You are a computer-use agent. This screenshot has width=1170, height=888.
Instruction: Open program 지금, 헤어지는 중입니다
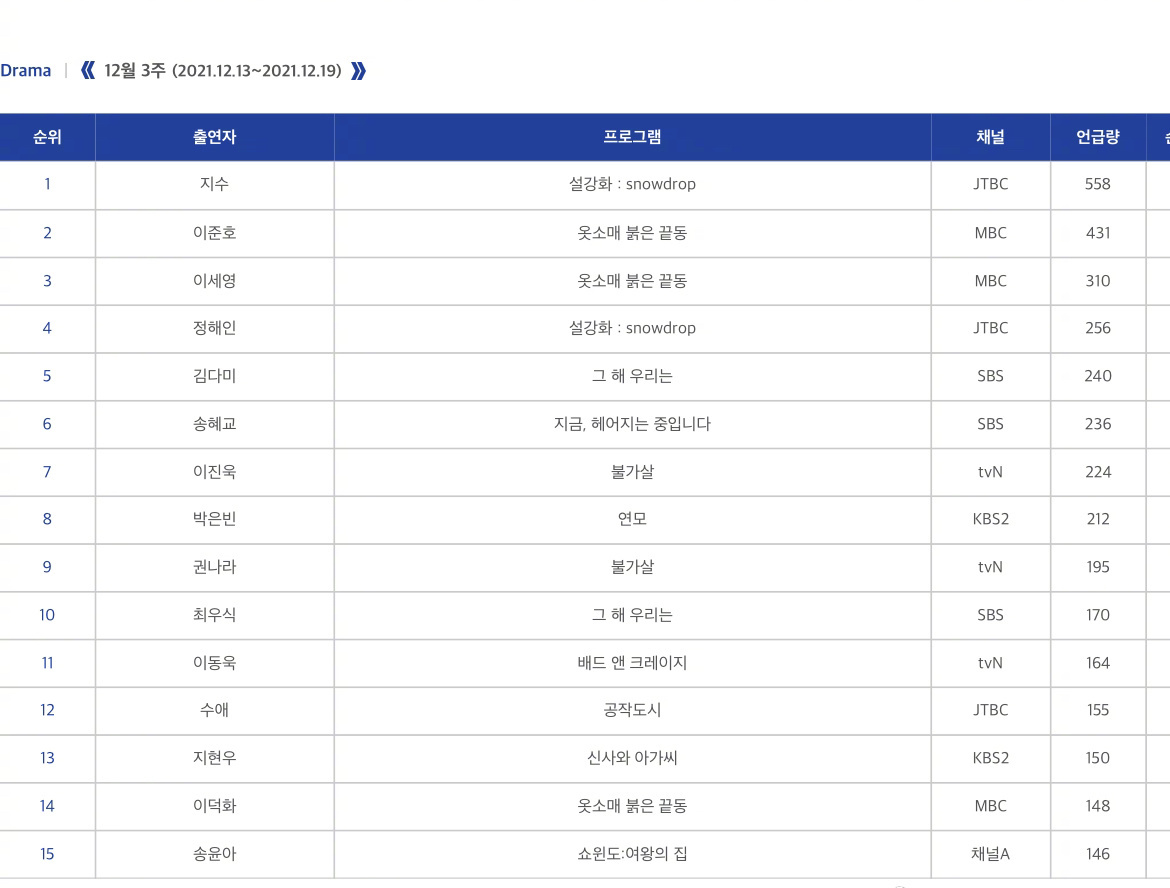pos(633,424)
